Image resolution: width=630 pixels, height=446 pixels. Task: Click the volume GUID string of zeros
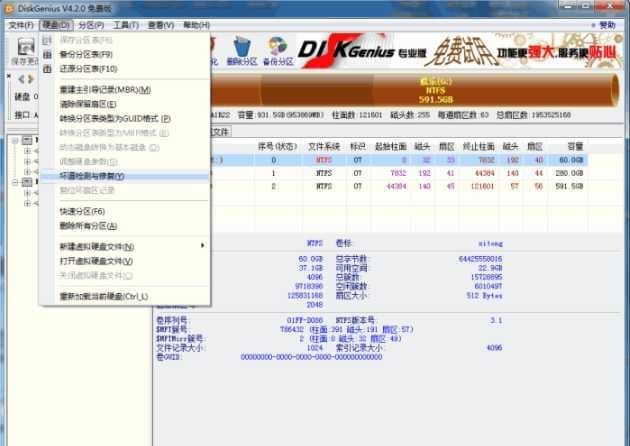coord(311,357)
